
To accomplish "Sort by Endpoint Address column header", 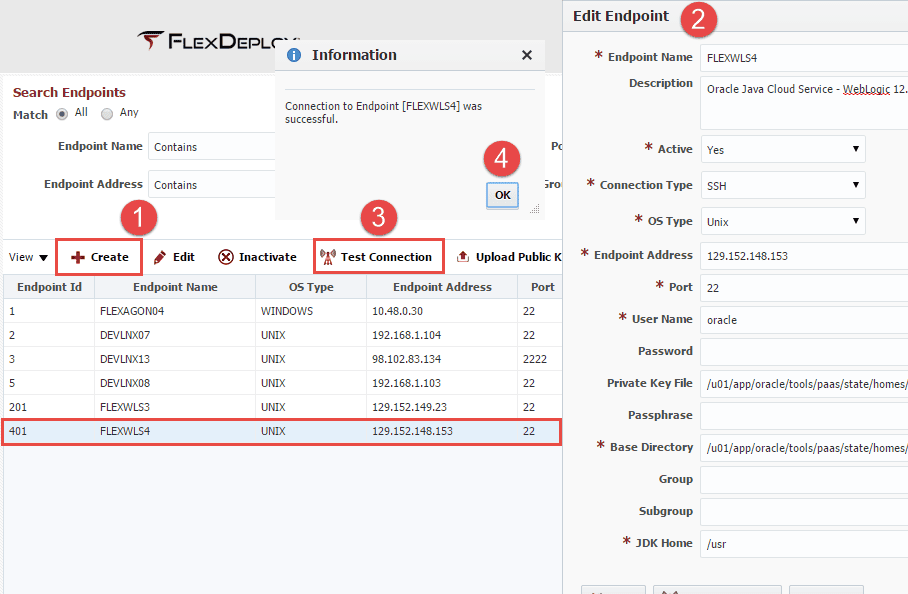I will pos(442,287).
